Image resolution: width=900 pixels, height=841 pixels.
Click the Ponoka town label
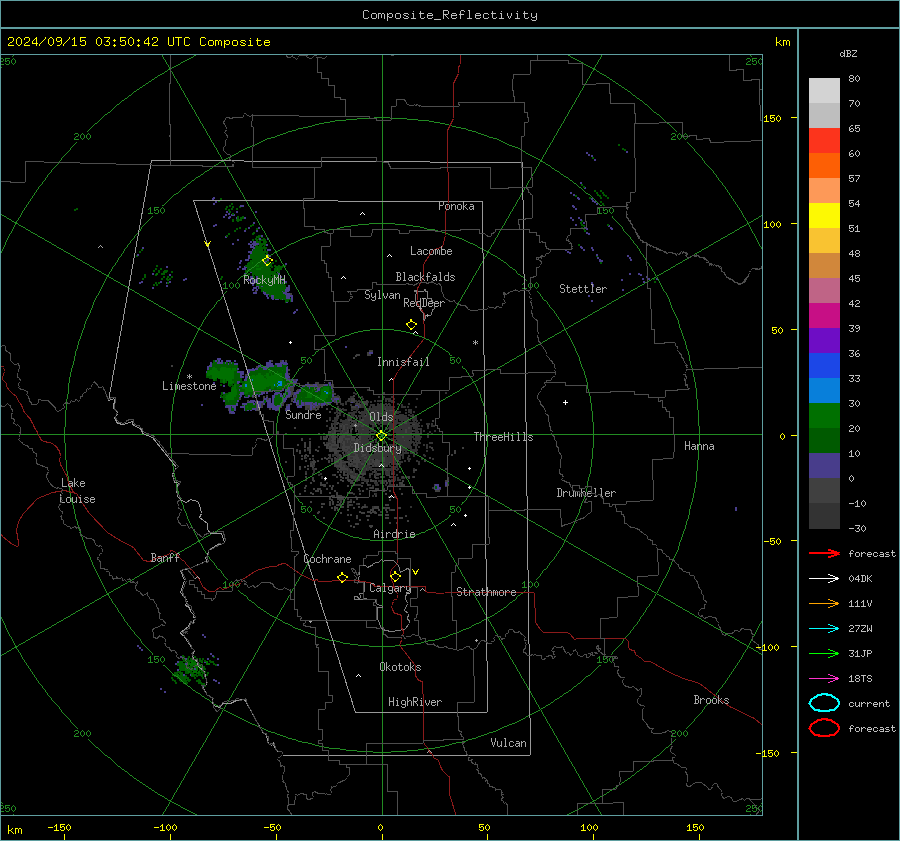click(456, 206)
